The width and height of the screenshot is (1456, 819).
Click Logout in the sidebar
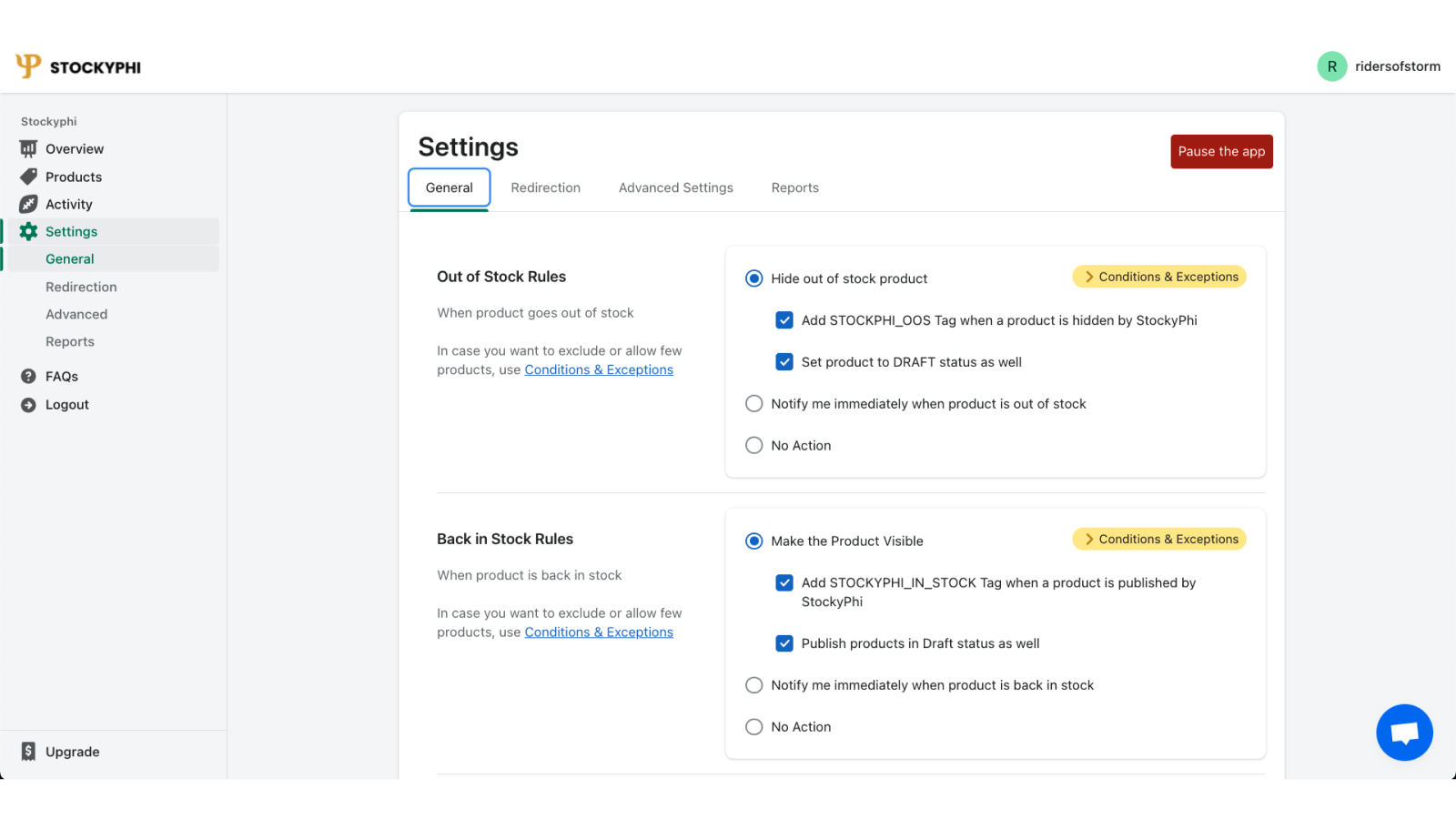coord(67,405)
